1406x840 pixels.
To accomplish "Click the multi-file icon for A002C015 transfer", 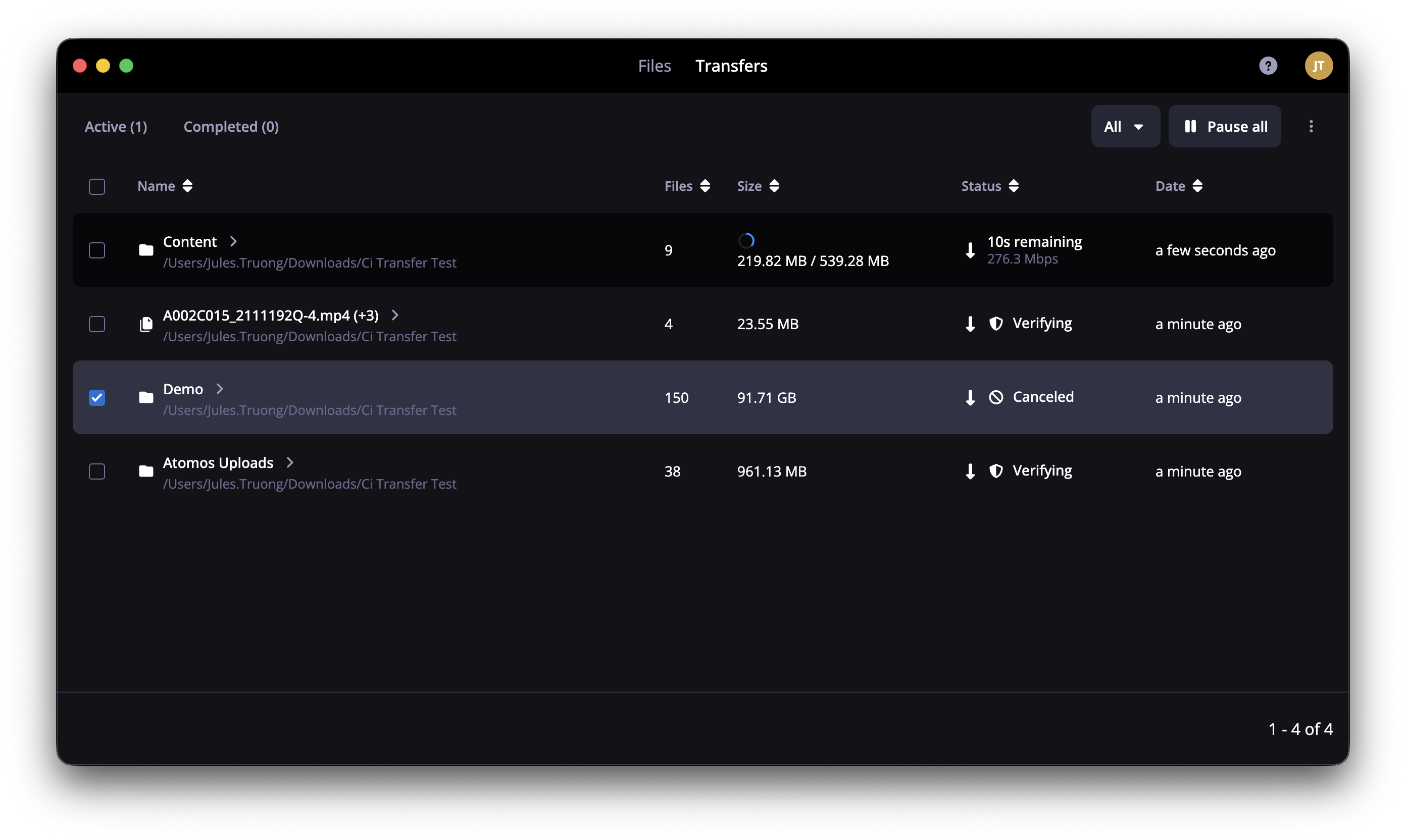I will point(146,324).
